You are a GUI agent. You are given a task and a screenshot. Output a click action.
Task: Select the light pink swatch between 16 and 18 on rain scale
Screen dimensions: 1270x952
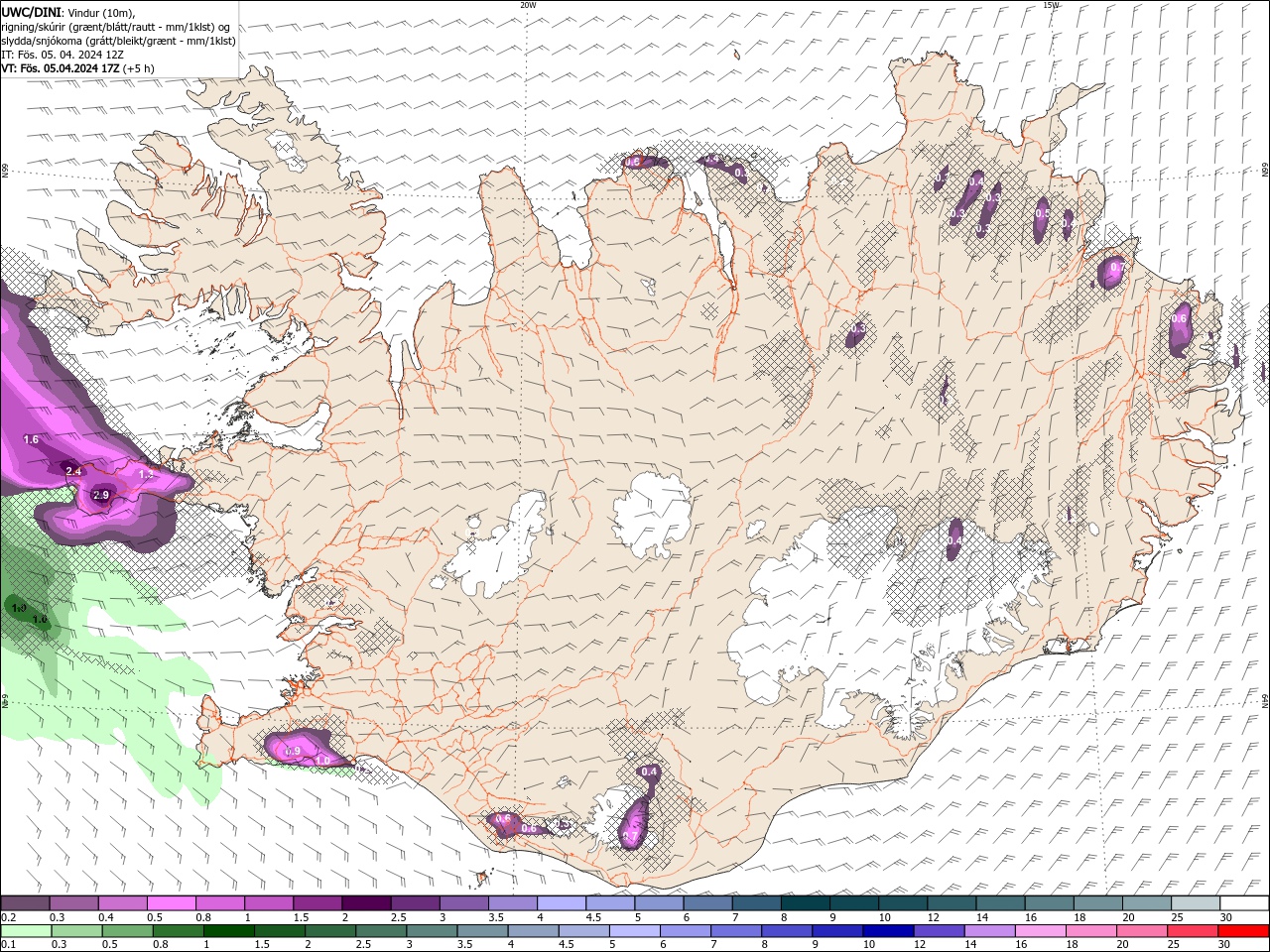click(1040, 931)
